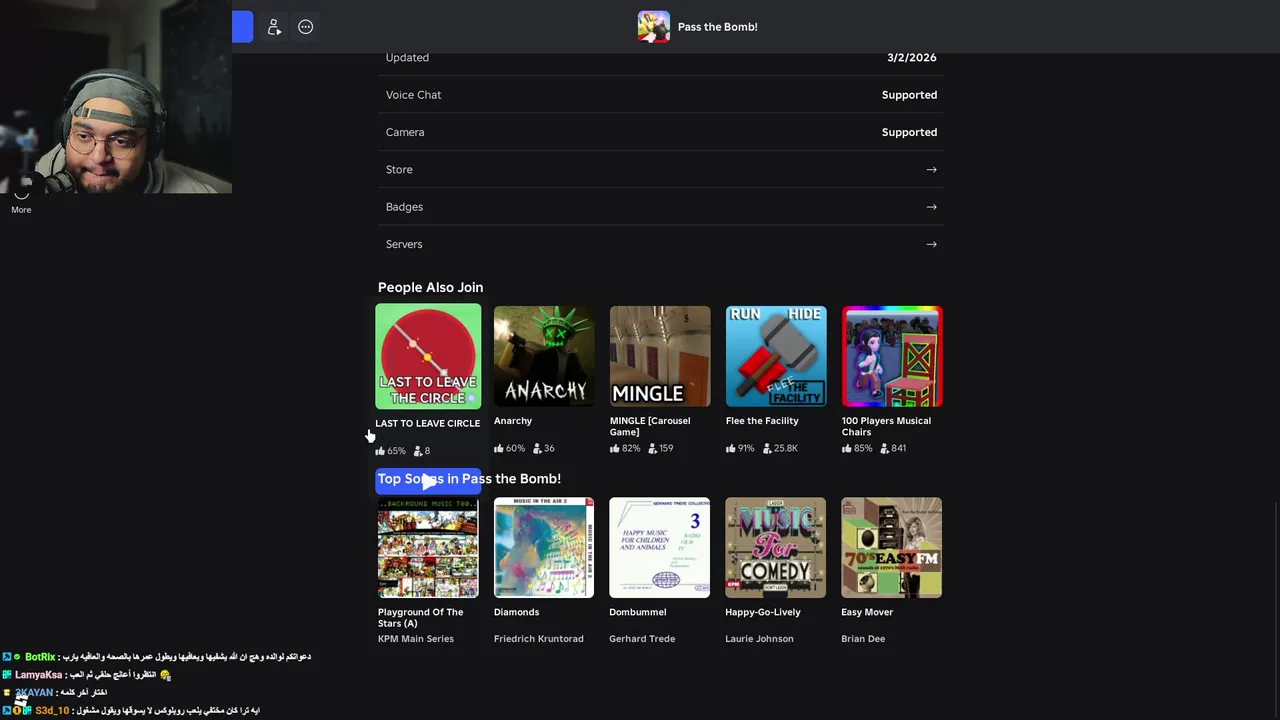Click the join-friends avatar icon in header
This screenshot has height=720, width=1280.
pyautogui.click(x=274, y=27)
